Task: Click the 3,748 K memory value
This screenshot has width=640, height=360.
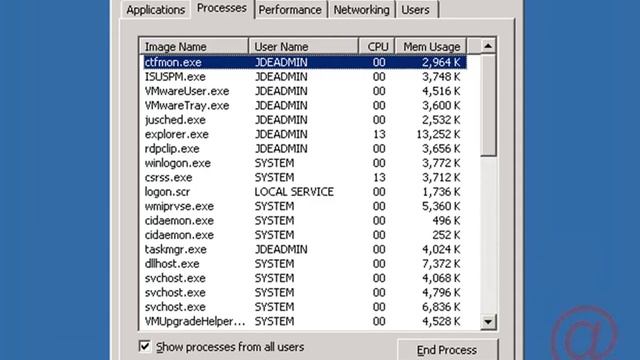Action: 441,77
